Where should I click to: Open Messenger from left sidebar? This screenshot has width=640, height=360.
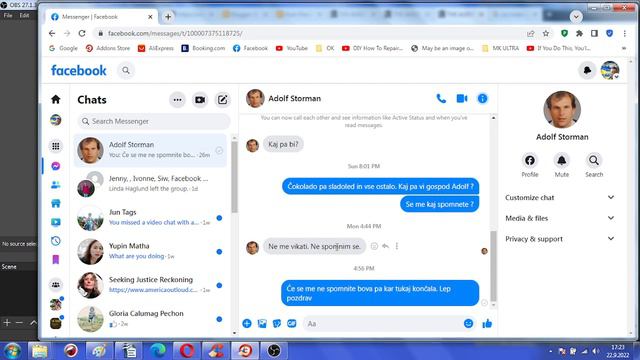tap(56, 166)
